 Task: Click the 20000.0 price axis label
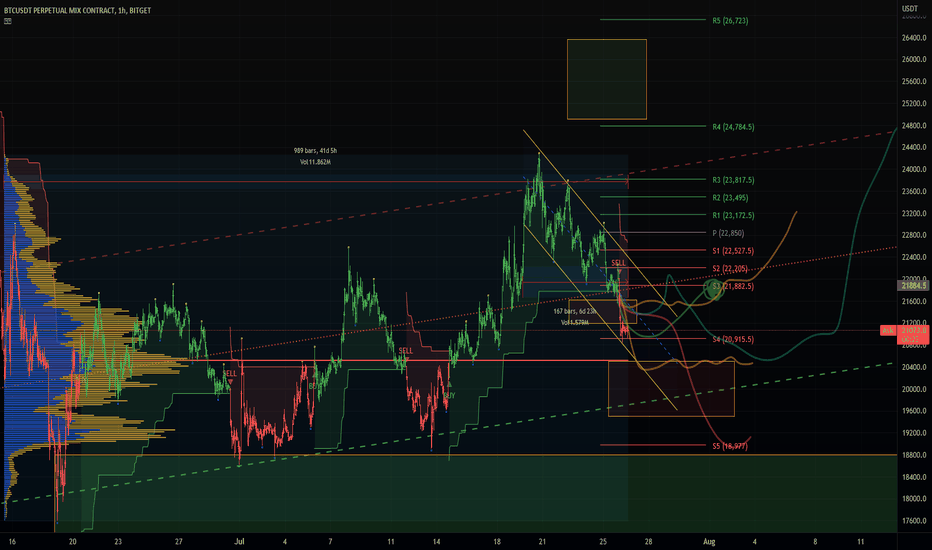[x=914, y=389]
